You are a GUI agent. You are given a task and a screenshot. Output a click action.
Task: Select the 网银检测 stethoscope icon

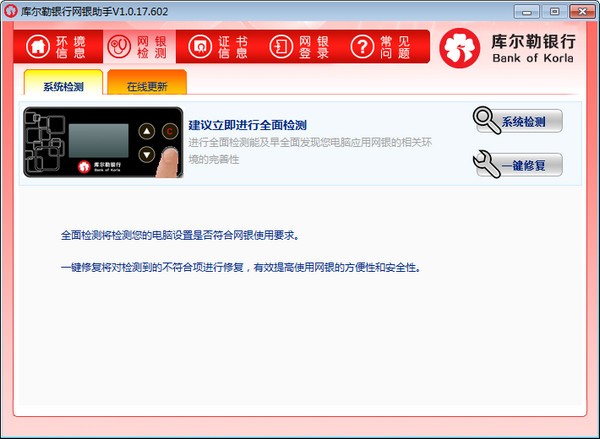119,47
